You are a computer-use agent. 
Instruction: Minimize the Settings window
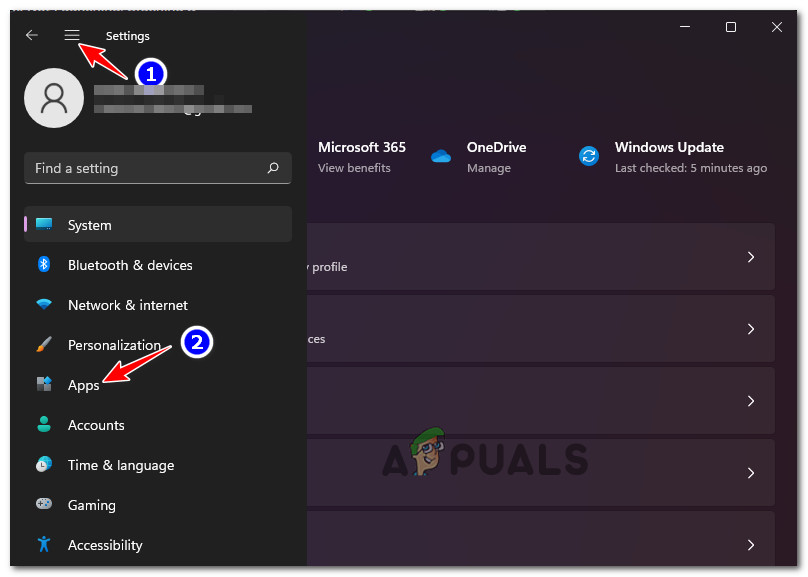click(x=685, y=27)
